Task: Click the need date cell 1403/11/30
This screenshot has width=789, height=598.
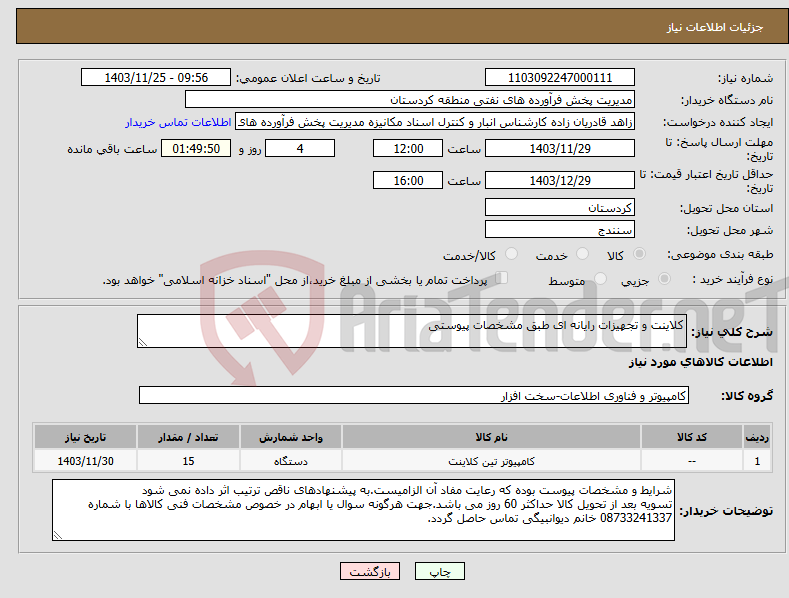Action: coord(85,461)
